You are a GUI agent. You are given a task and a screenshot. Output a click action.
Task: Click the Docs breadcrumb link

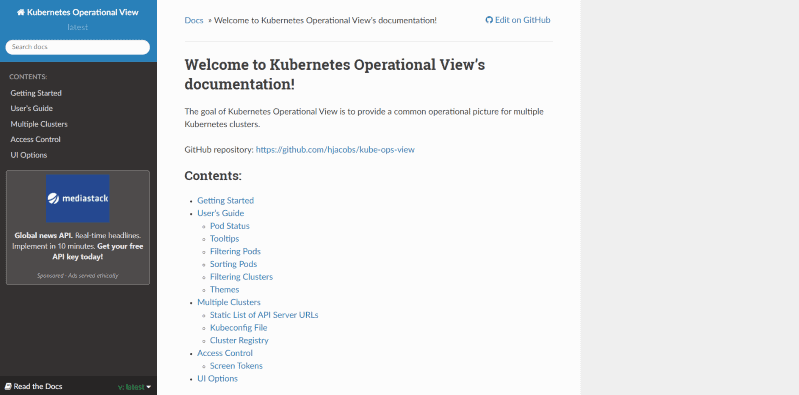(x=194, y=20)
